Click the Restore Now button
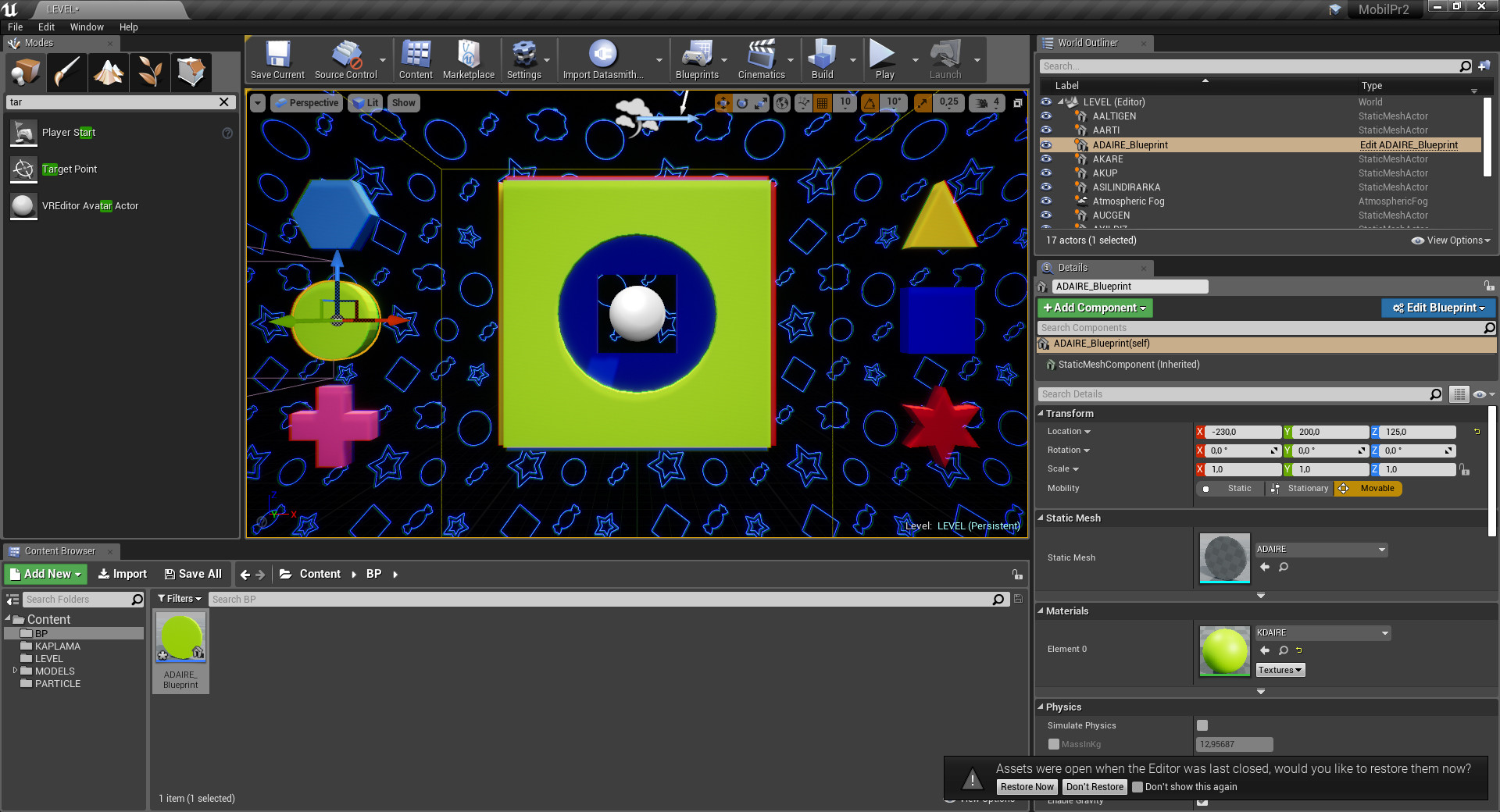The width and height of the screenshot is (1500, 812). [x=1027, y=787]
